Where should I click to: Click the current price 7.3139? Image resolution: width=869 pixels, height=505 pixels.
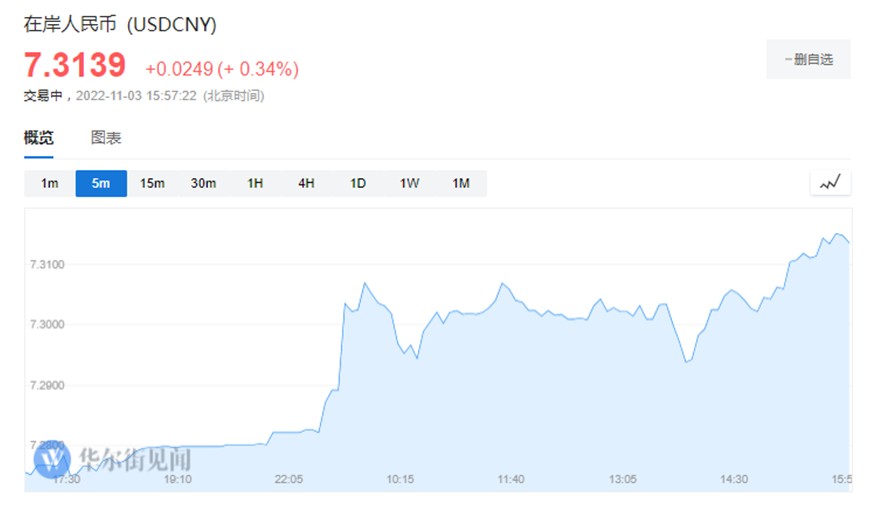pyautogui.click(x=75, y=65)
